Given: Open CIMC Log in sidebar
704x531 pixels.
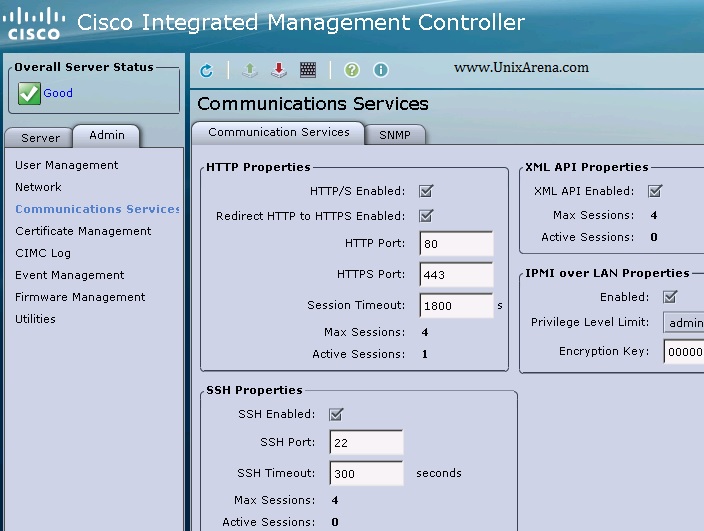Looking at the screenshot, I should point(43,253).
